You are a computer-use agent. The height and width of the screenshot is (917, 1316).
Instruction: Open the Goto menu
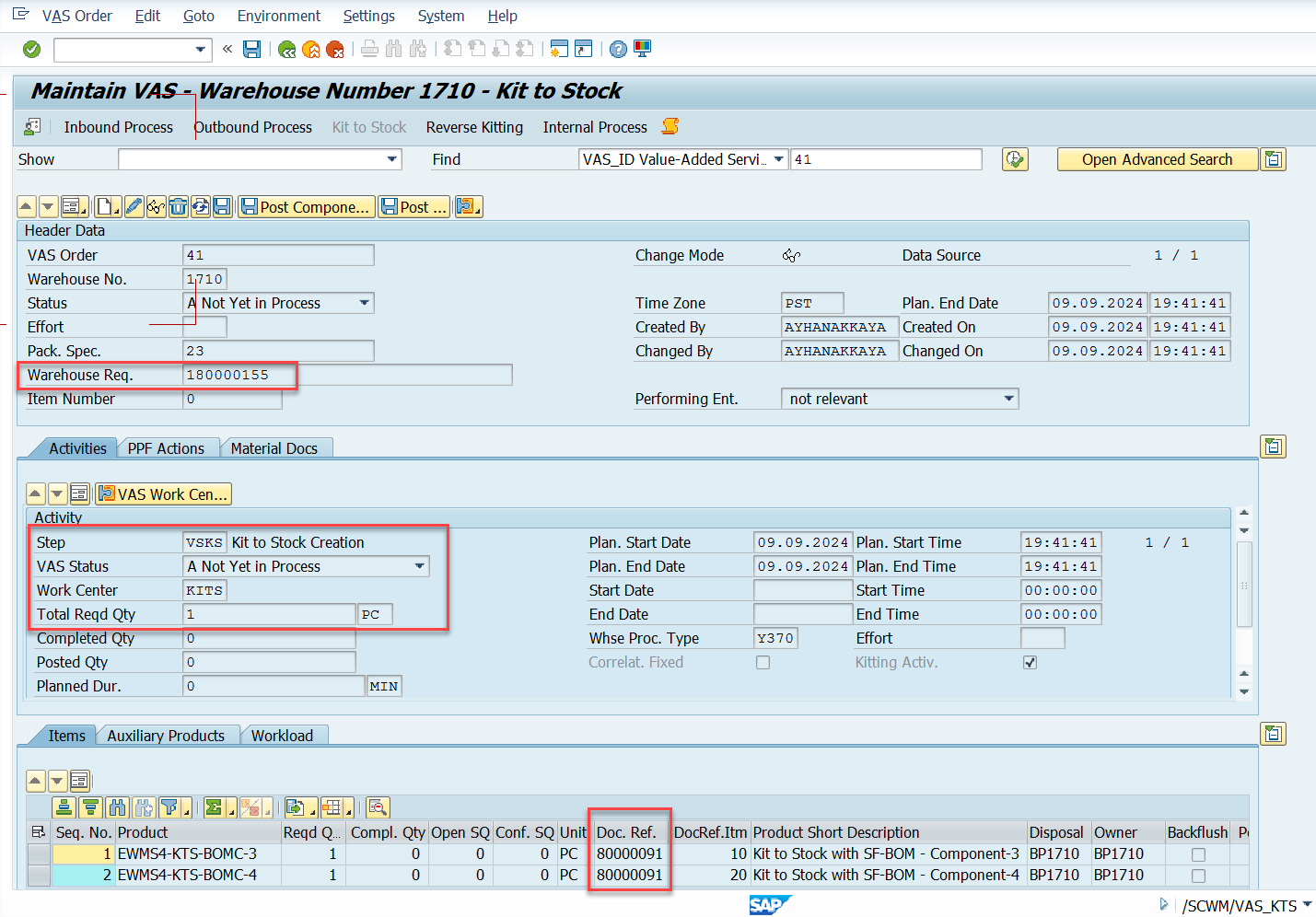(x=199, y=16)
